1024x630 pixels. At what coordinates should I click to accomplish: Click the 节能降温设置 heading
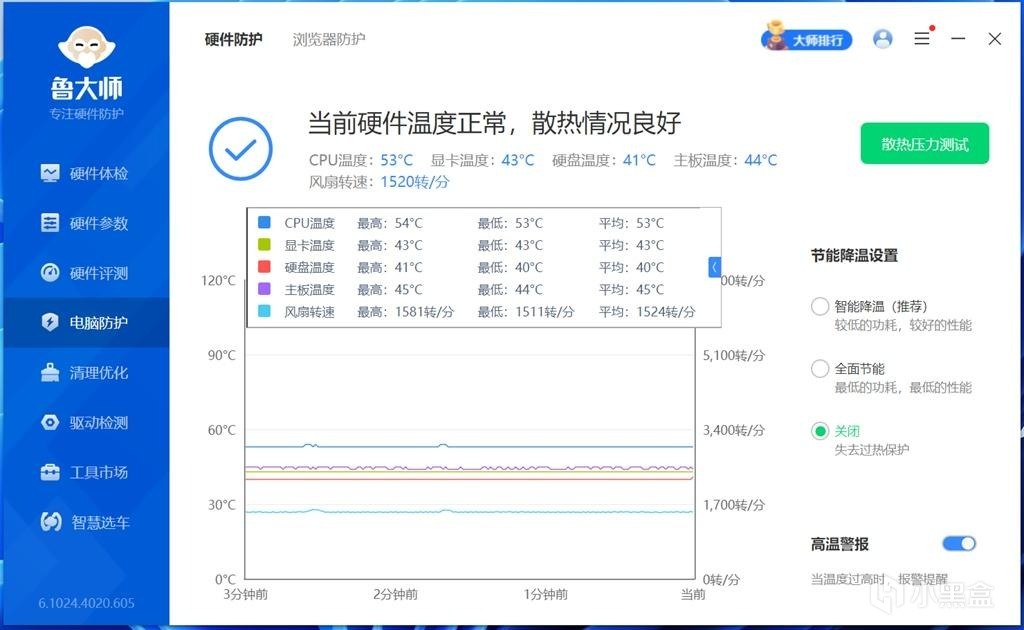(854, 255)
